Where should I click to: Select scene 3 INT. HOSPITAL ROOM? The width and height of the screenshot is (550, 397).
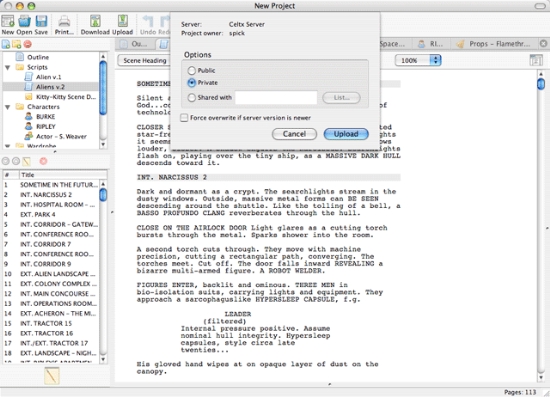pyautogui.click(x=51, y=204)
